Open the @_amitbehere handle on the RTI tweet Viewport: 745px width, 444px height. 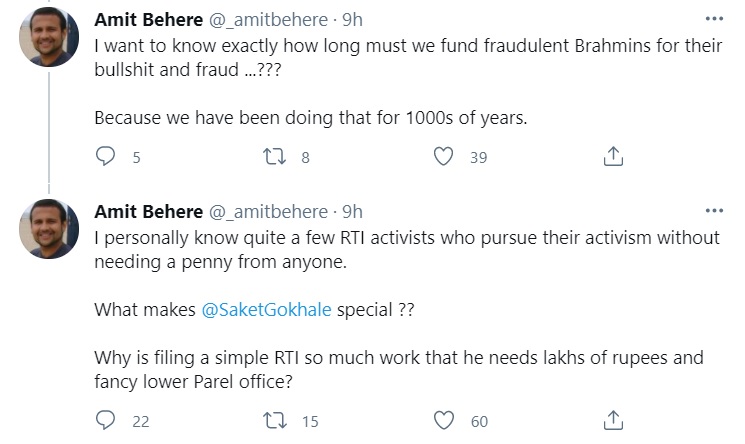click(x=267, y=211)
